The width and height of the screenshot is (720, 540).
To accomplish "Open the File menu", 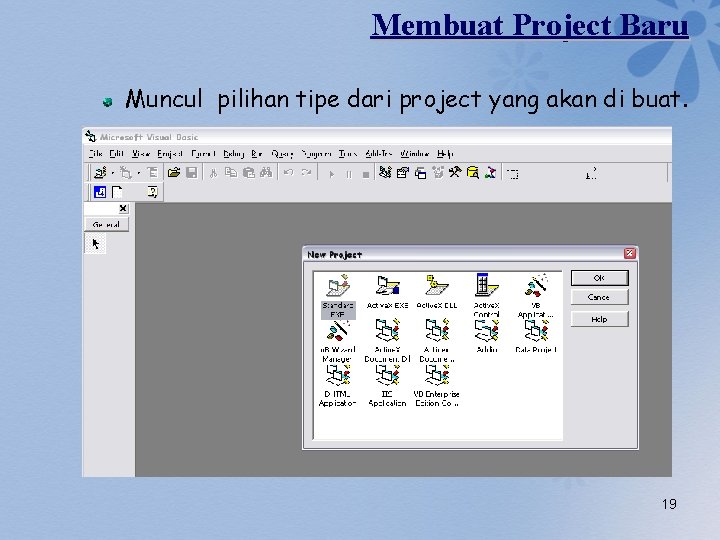I will pyautogui.click(x=96, y=153).
